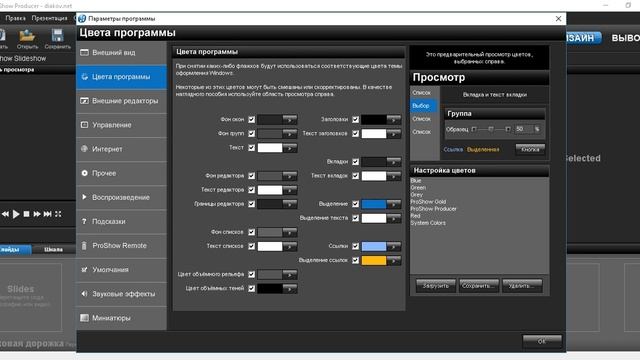Open the Правка menu in the main window

16,18
